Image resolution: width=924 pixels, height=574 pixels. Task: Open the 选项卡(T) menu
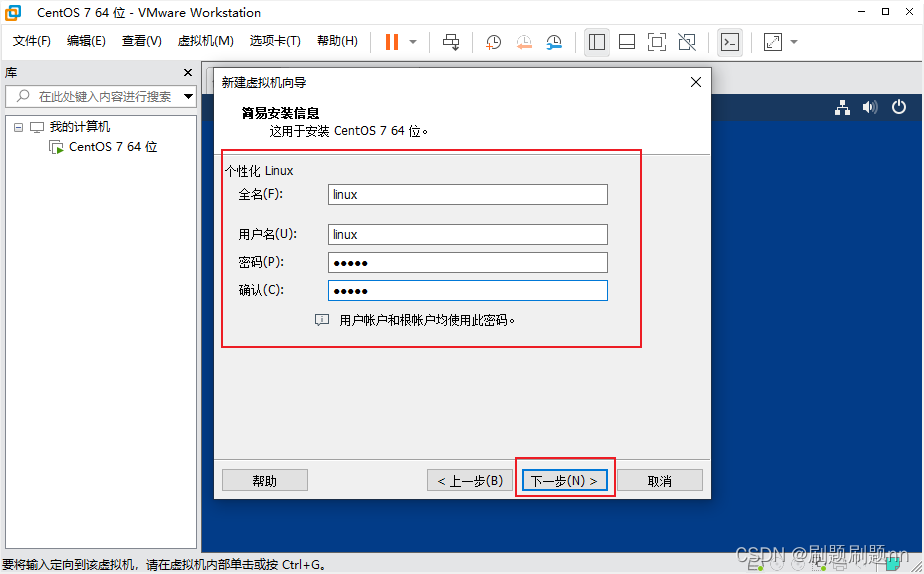pos(275,41)
